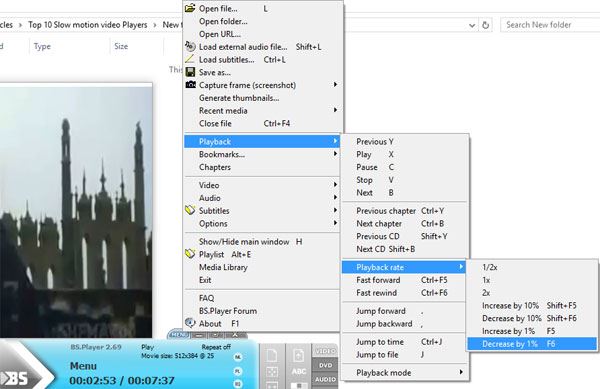Click the EQ round button on BS.Player
Image resolution: width=600 pixels, height=389 pixels.
(x=238, y=384)
